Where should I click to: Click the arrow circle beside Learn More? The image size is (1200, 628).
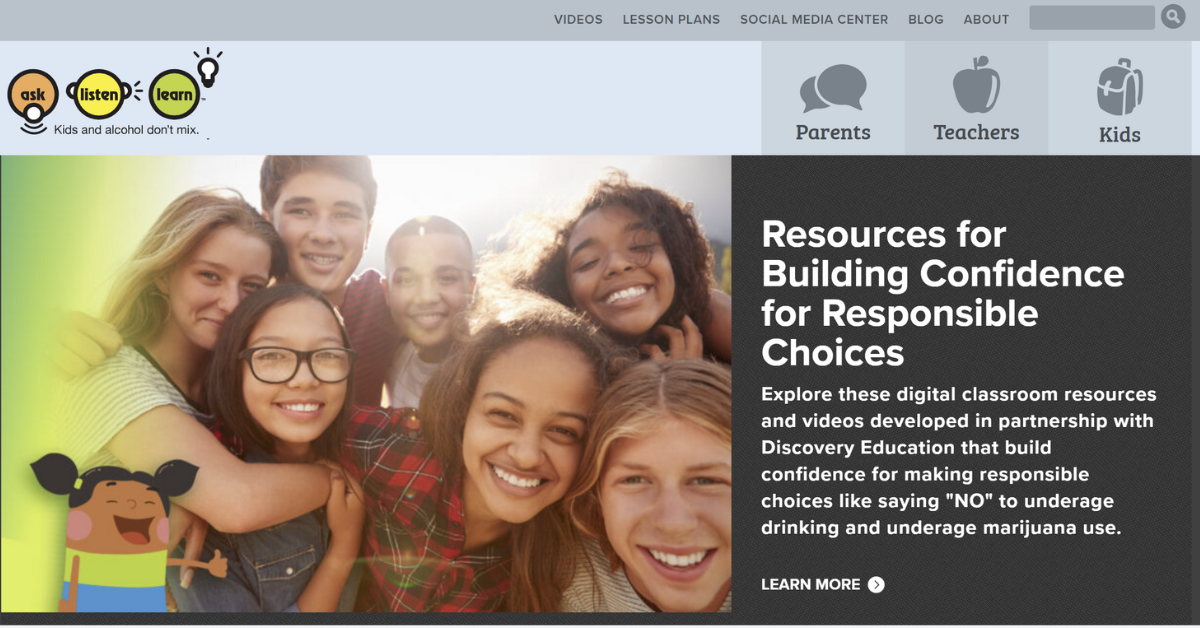point(876,584)
